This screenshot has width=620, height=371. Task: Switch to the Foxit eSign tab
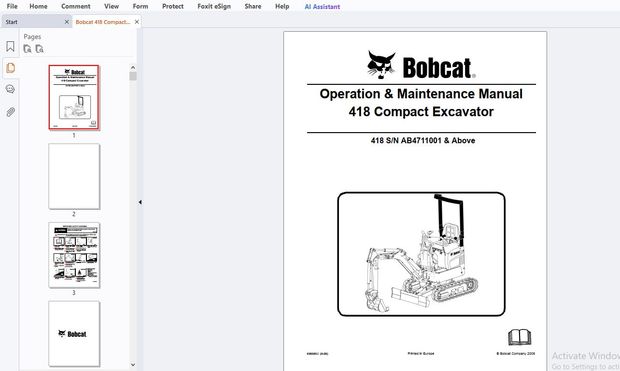pyautogui.click(x=214, y=6)
